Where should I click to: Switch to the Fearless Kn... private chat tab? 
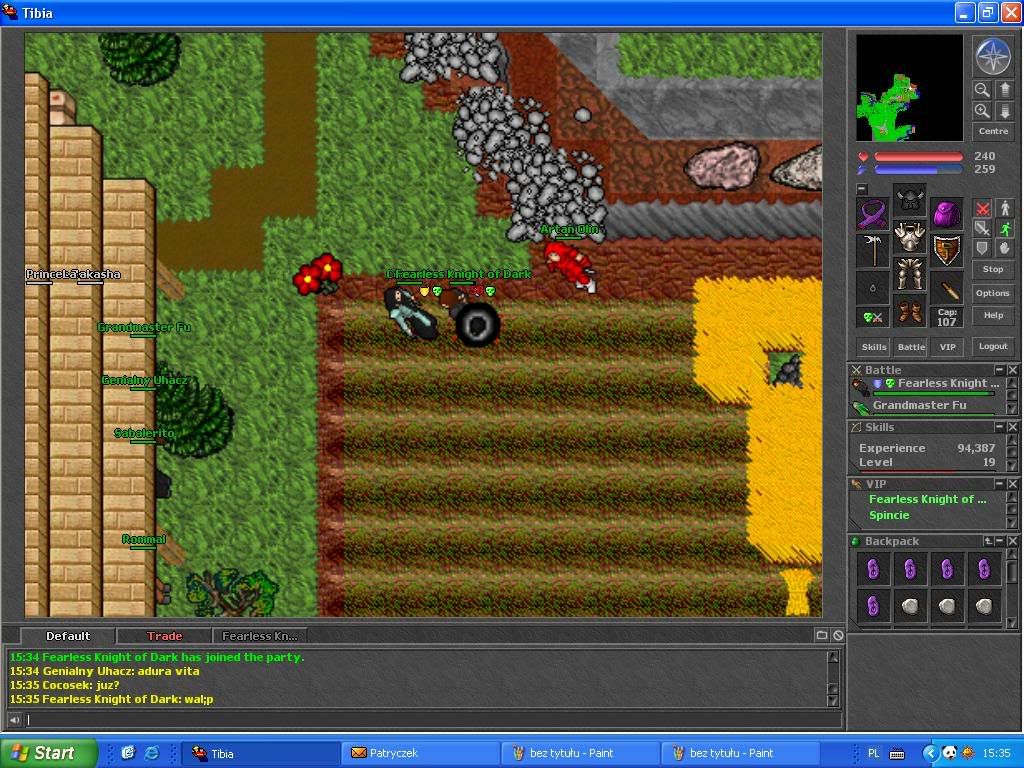pos(260,636)
